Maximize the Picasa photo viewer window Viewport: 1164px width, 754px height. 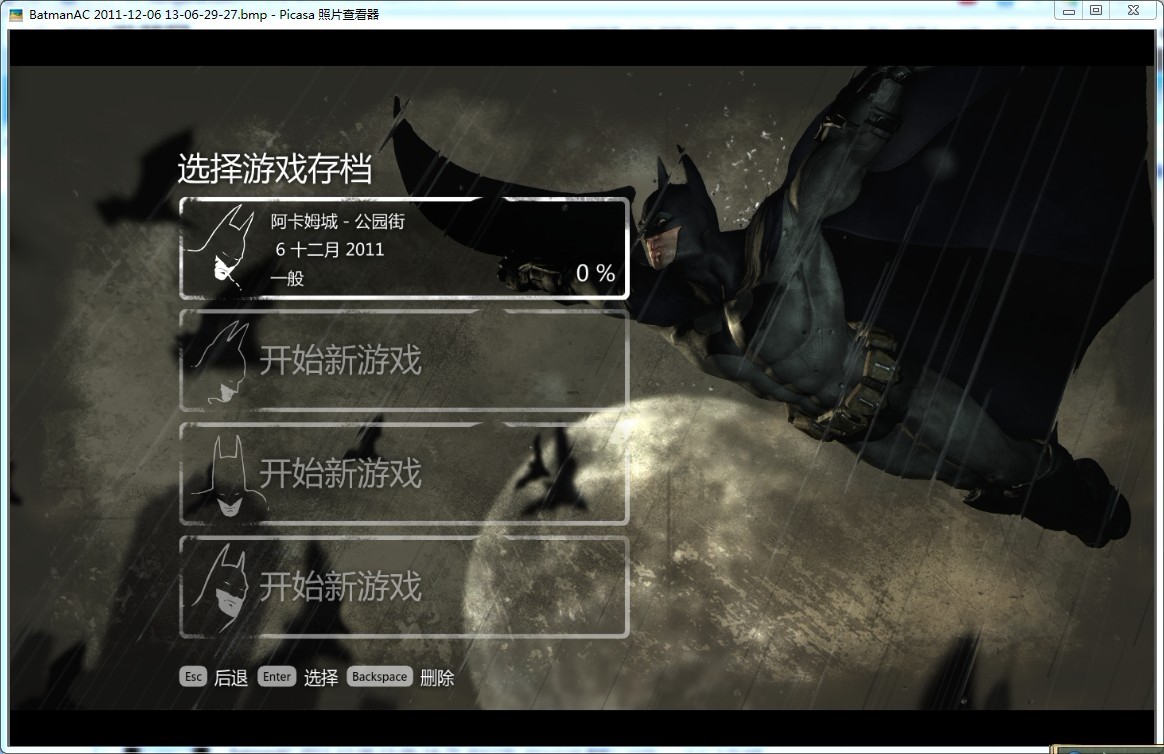[1096, 10]
